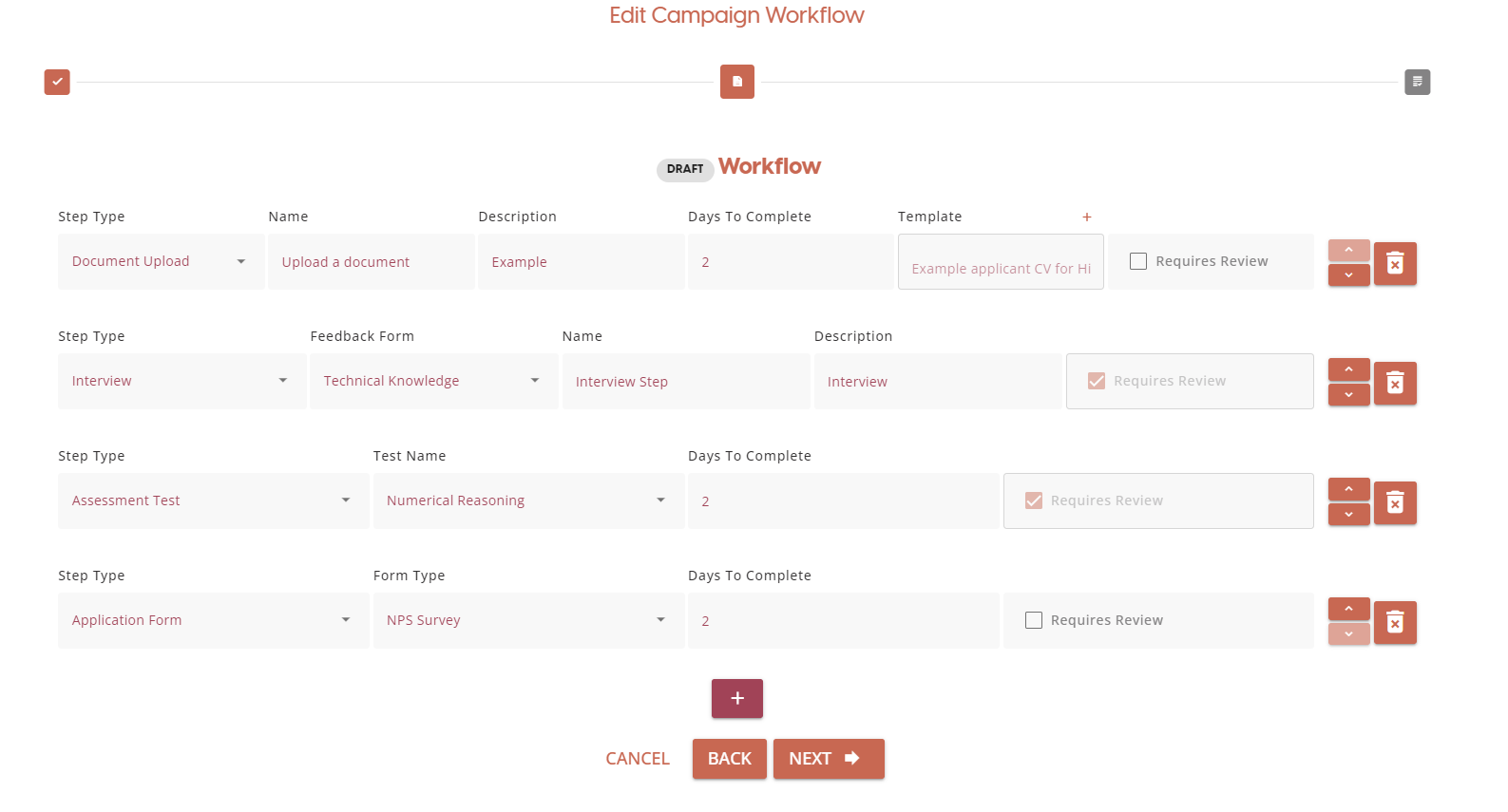Toggle Requires Review on Interview step
Screen dimensions: 1508x812
click(x=1097, y=381)
